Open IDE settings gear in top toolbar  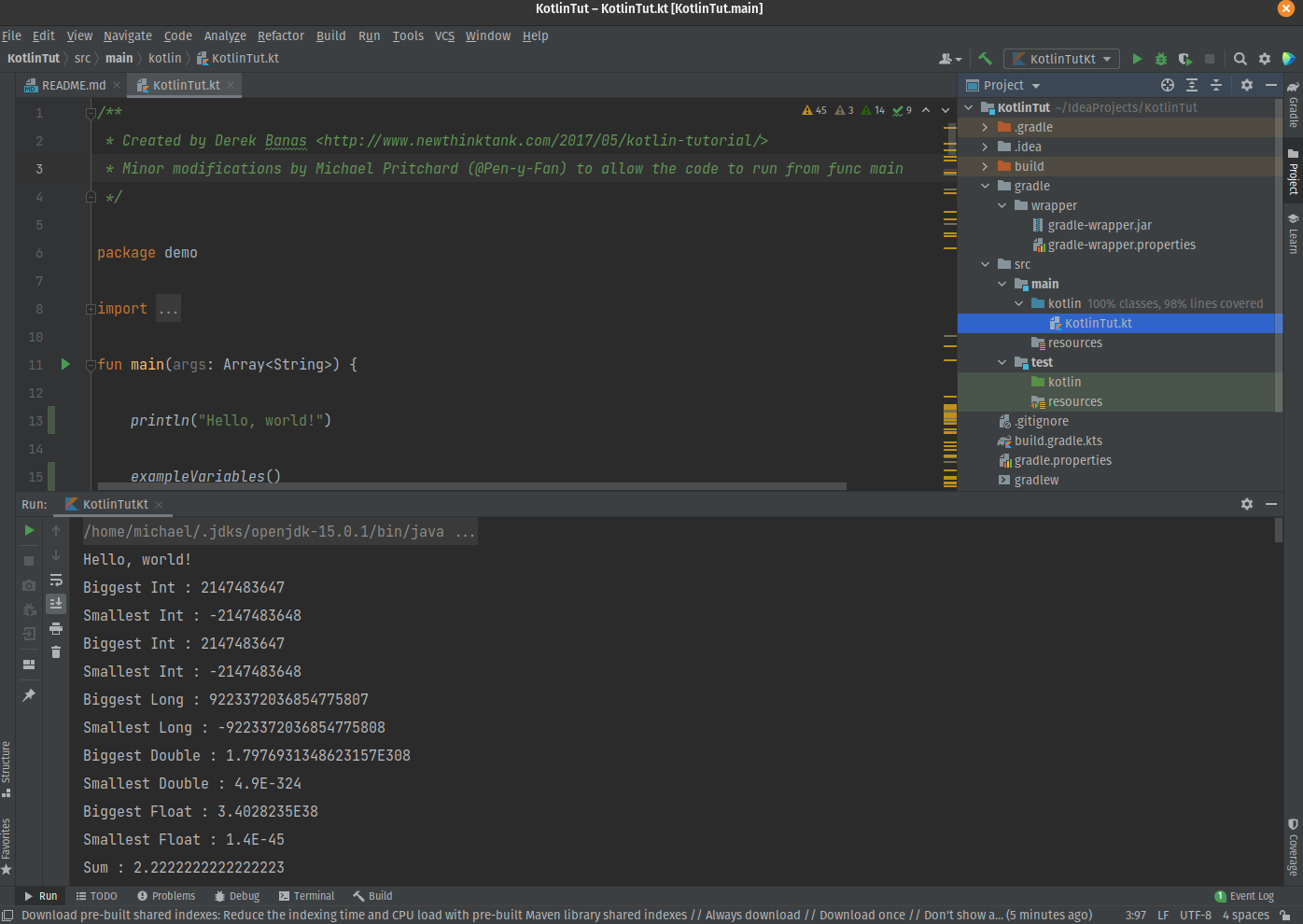tap(1265, 58)
